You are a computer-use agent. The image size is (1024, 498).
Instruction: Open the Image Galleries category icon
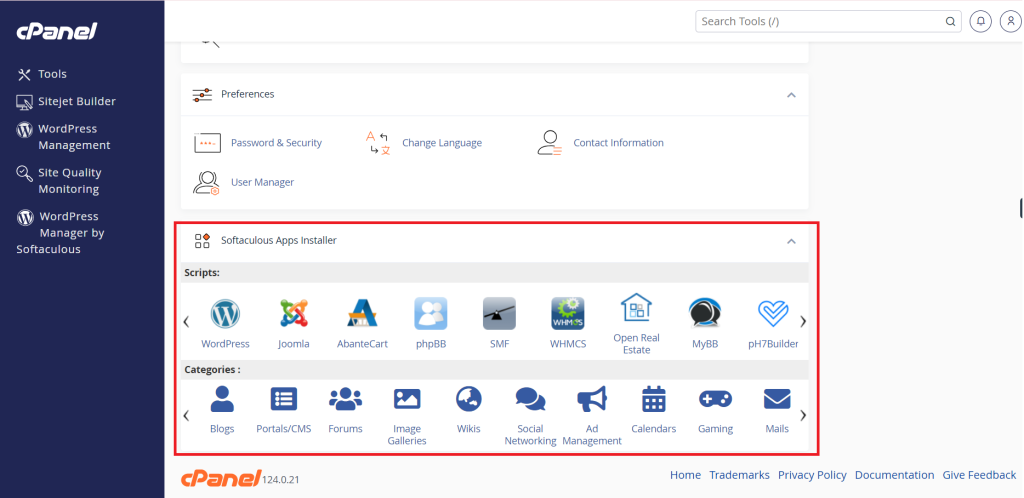tap(407, 399)
